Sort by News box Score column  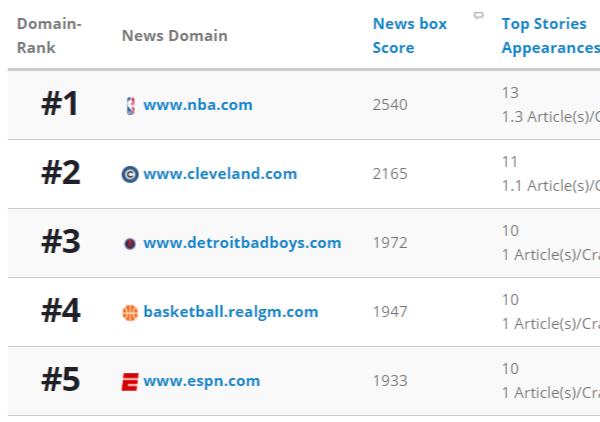(409, 35)
